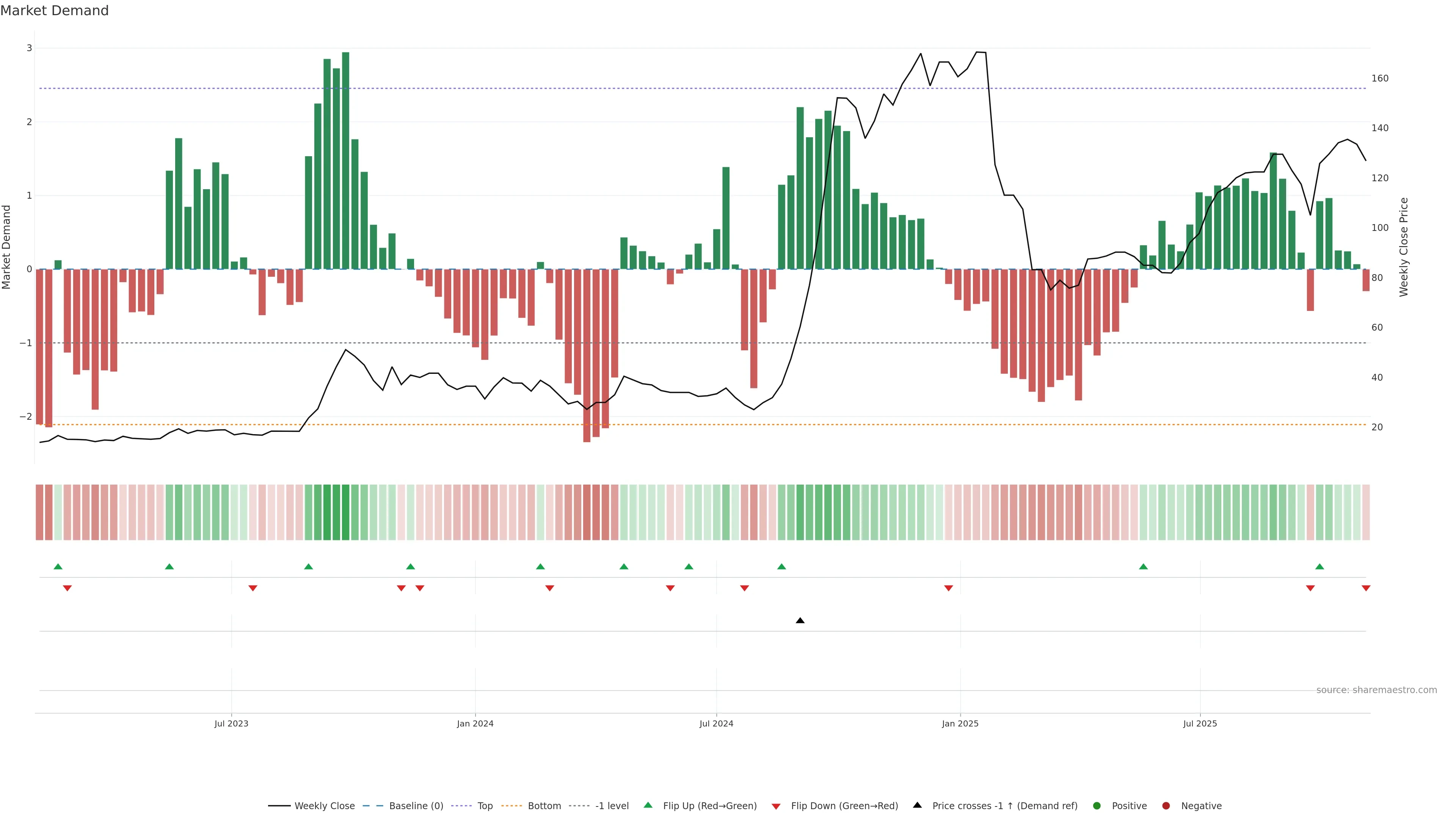The image size is (1456, 819).
Task: Click red Negative legend dot
Action: point(1166,806)
